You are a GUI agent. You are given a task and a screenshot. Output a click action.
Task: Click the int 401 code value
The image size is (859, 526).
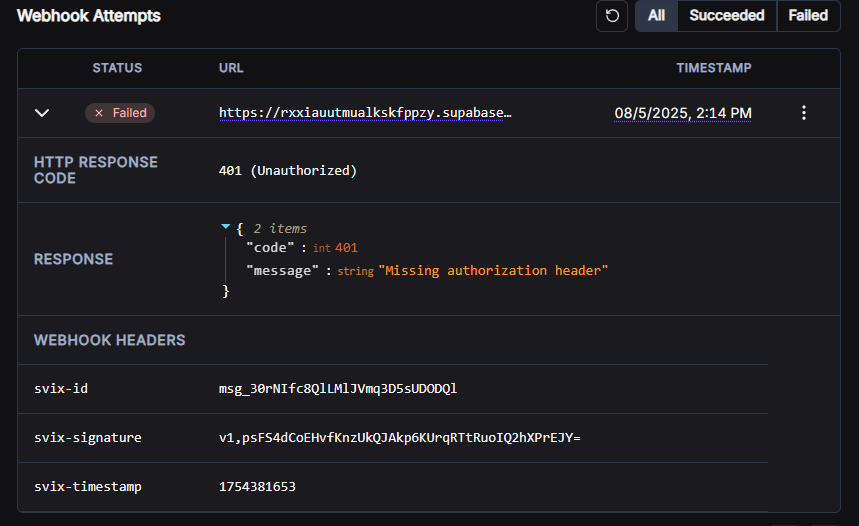click(335, 248)
